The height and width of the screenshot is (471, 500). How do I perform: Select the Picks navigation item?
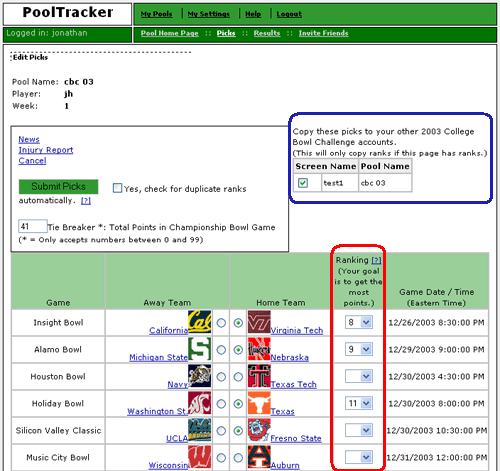point(226,33)
